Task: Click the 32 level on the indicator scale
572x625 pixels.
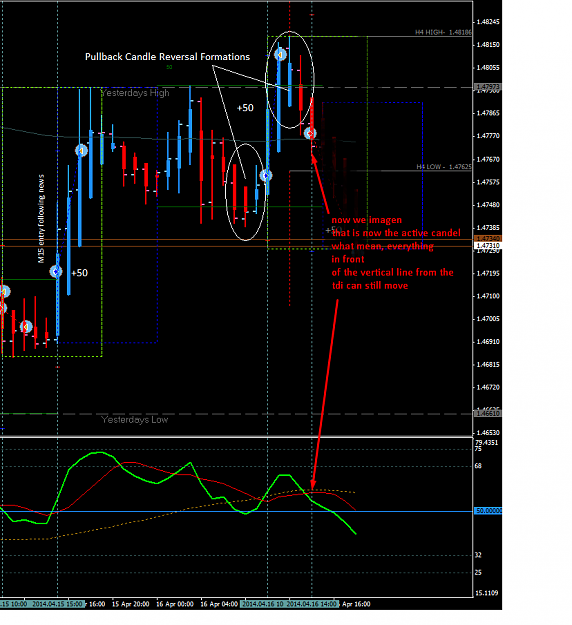Action: click(478, 555)
